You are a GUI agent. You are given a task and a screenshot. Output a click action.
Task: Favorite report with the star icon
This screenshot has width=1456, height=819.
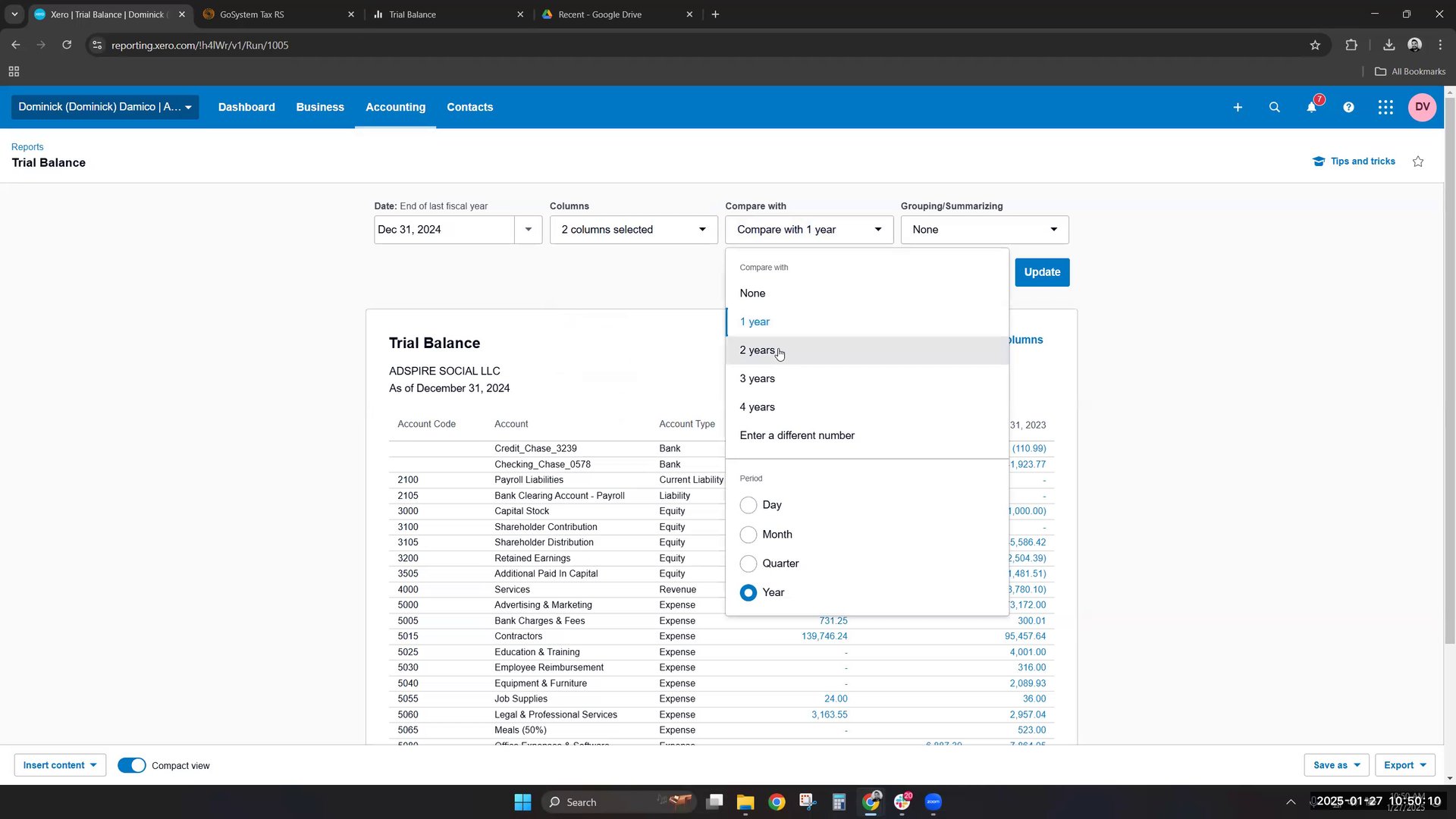(x=1418, y=162)
